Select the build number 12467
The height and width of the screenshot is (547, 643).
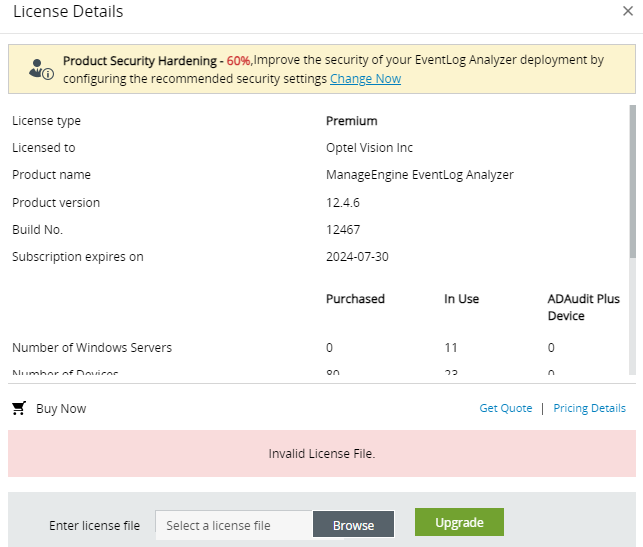[343, 230]
